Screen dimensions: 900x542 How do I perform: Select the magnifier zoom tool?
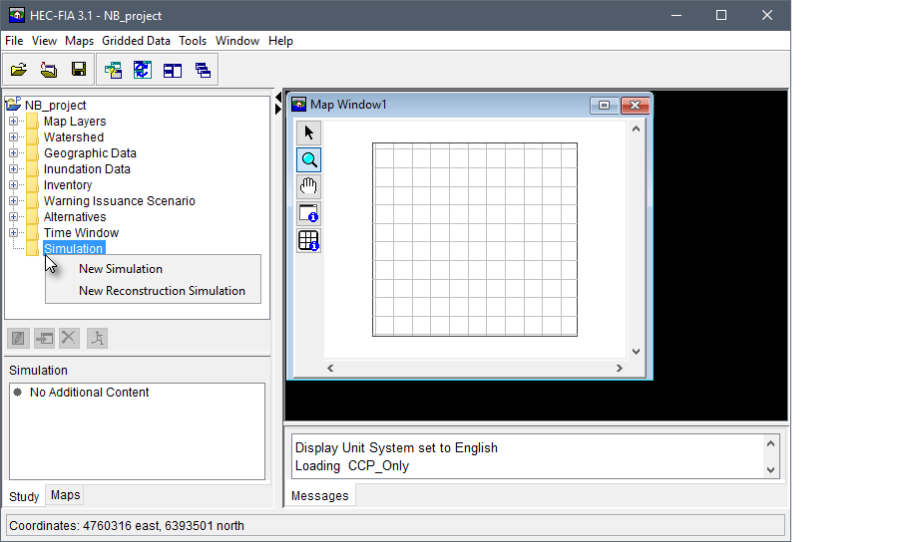309,160
